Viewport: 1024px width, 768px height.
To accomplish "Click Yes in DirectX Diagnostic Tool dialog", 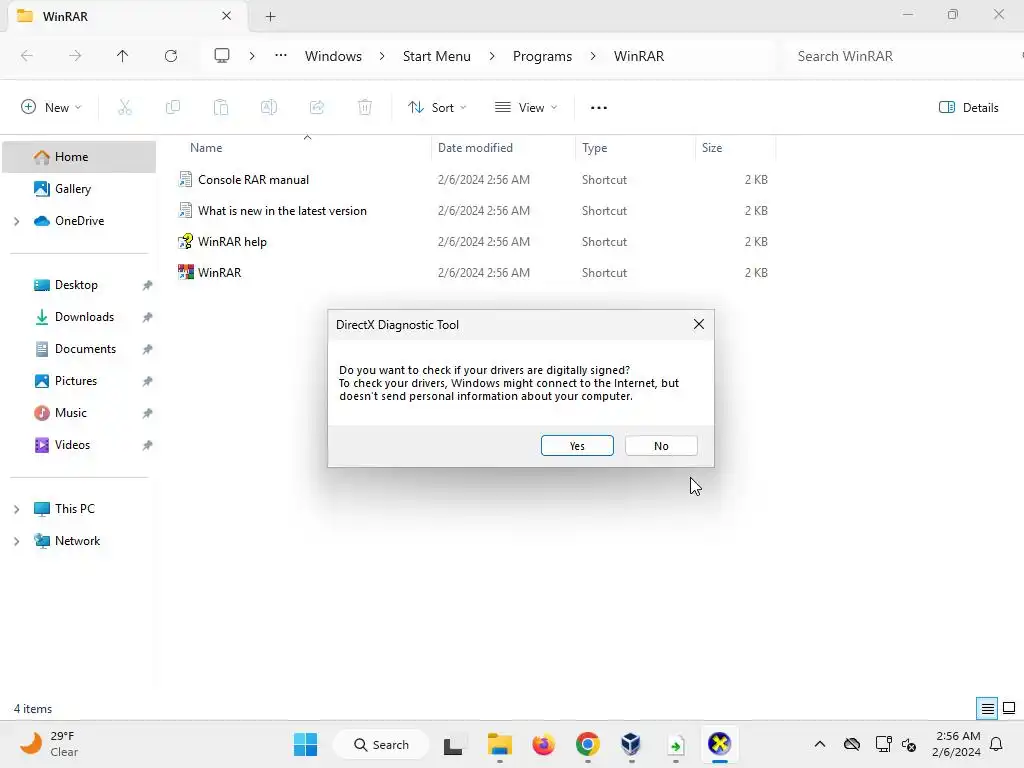I will point(577,445).
